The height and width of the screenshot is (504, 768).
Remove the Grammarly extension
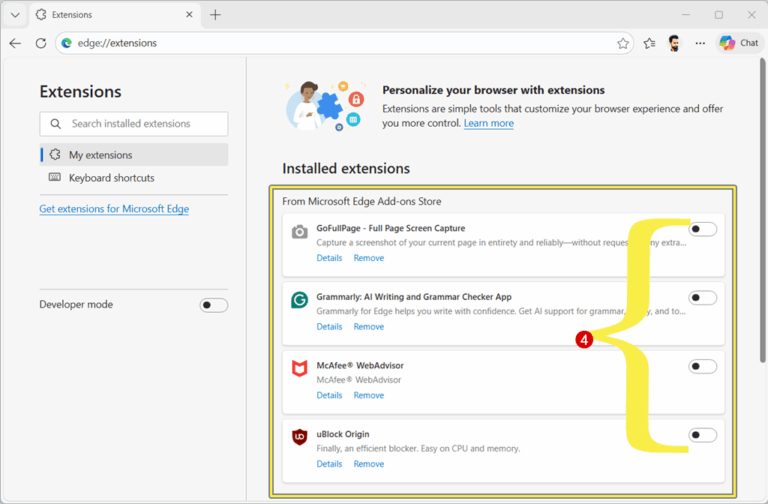pos(369,326)
